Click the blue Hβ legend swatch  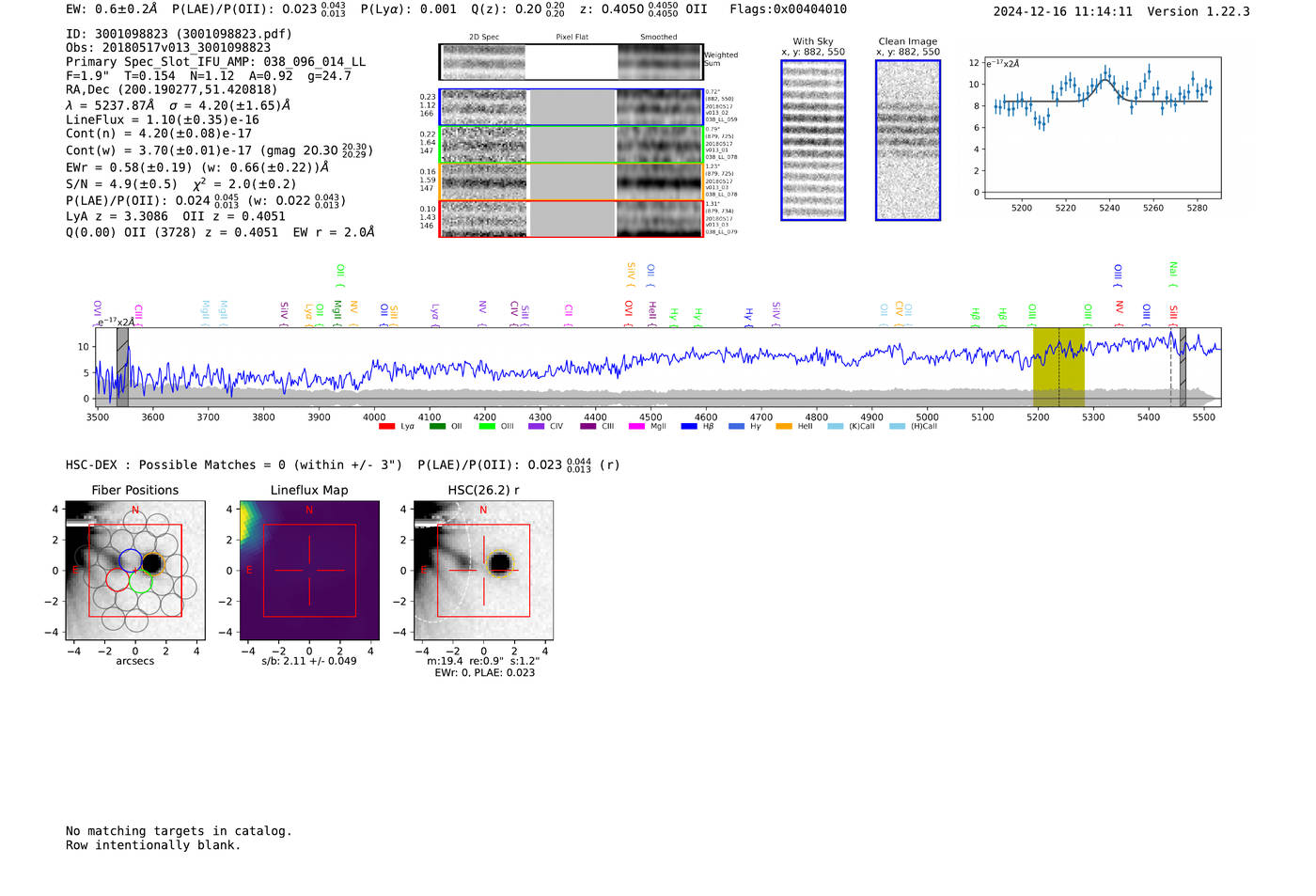click(x=689, y=427)
